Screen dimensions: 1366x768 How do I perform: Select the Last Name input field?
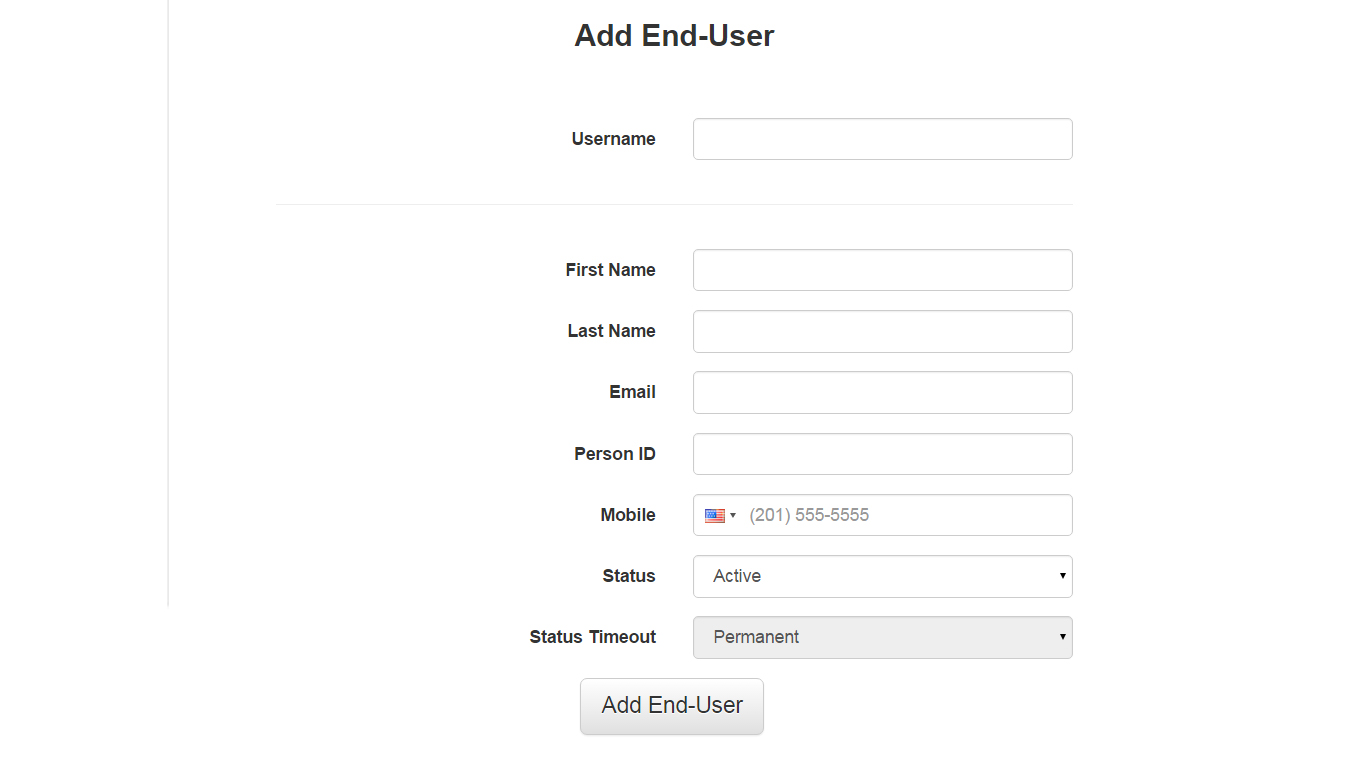pos(882,331)
